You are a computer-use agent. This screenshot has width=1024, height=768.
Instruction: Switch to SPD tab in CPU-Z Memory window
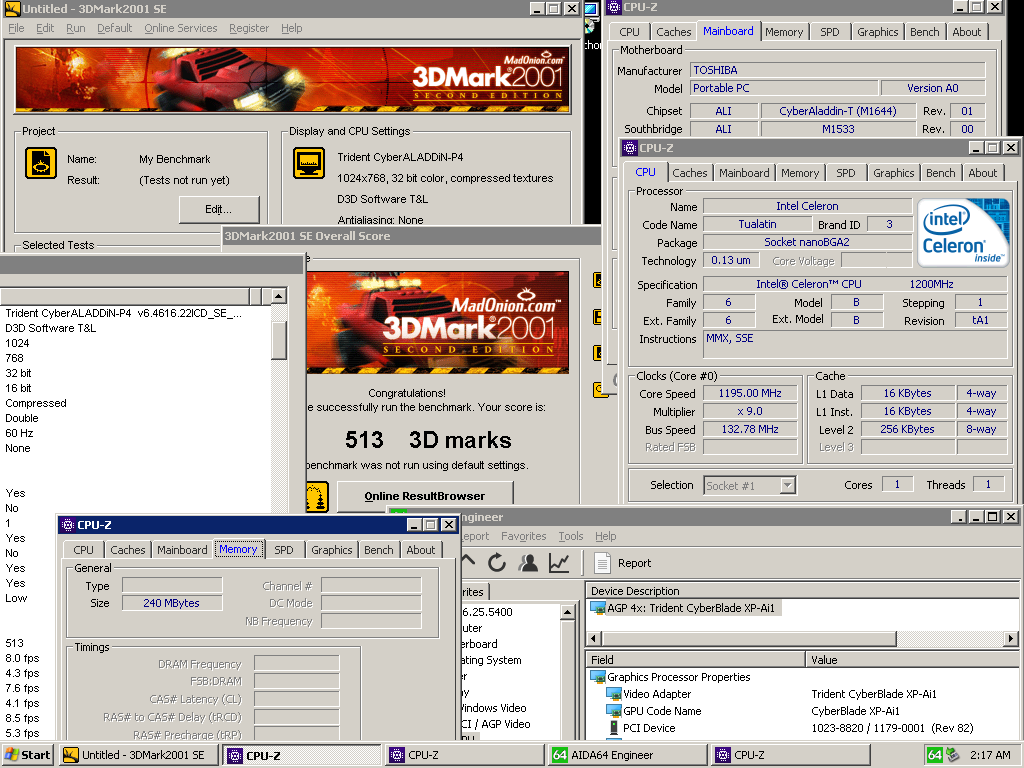[x=283, y=550]
